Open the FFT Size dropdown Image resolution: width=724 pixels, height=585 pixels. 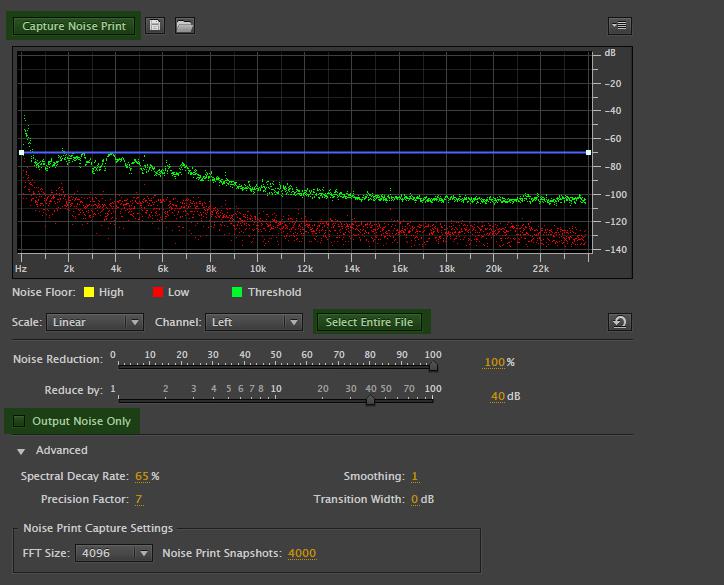pos(114,553)
